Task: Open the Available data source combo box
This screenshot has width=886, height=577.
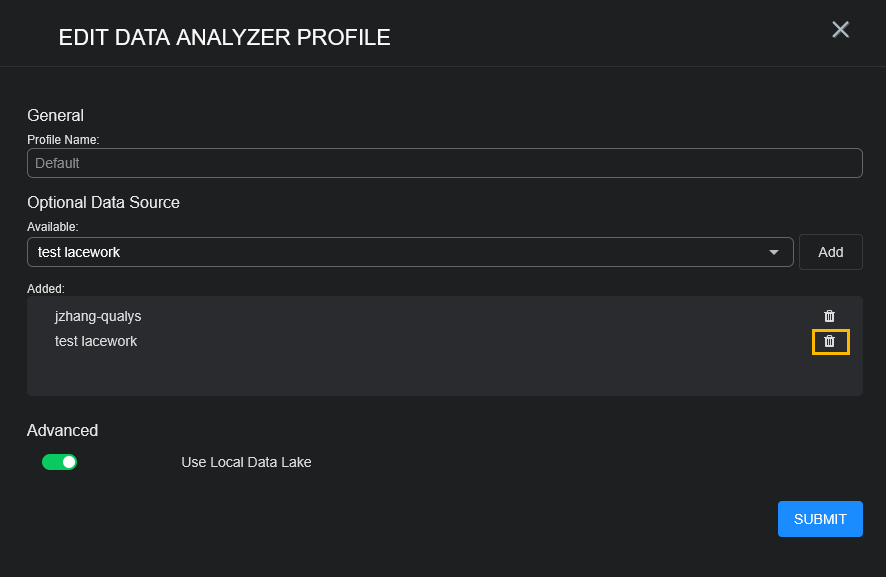Action: 400,252
